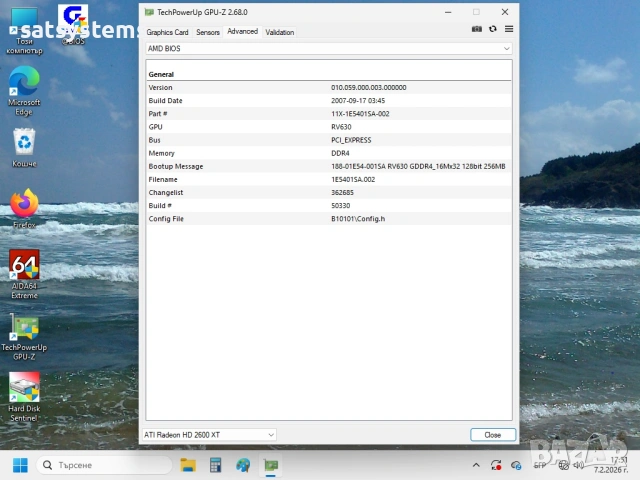
Task: Open the calculator from the taskbar
Action: [x=215, y=465]
